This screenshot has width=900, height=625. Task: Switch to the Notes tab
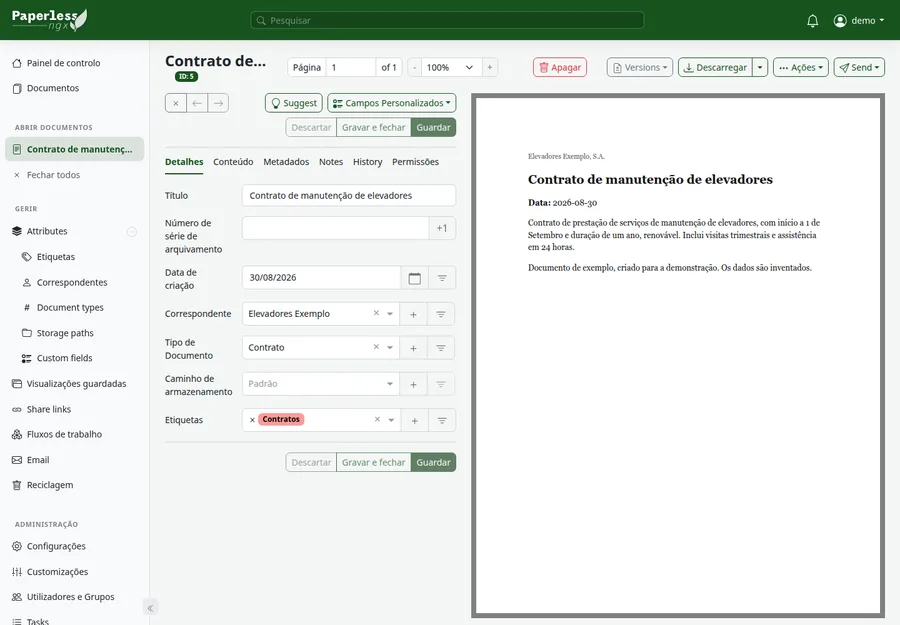[x=331, y=162]
